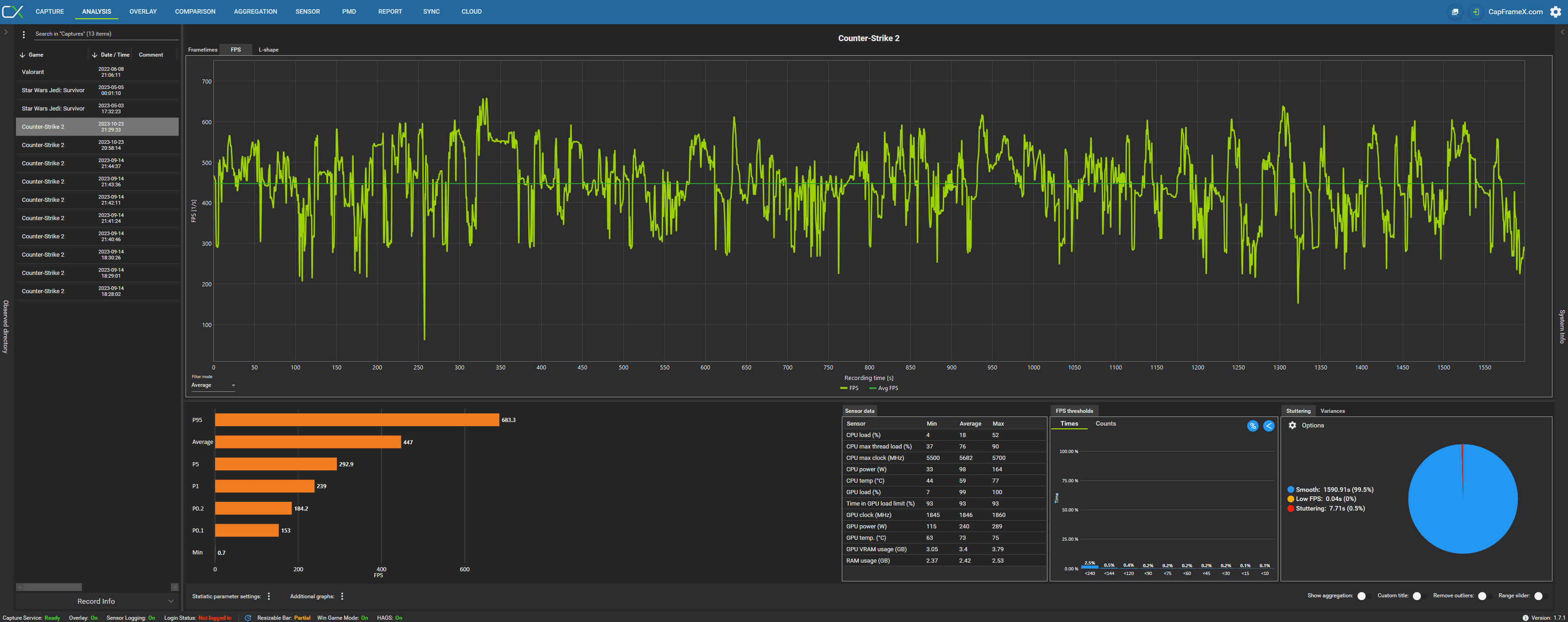Sort captures by Date / Time arrow

pyautogui.click(x=94, y=55)
